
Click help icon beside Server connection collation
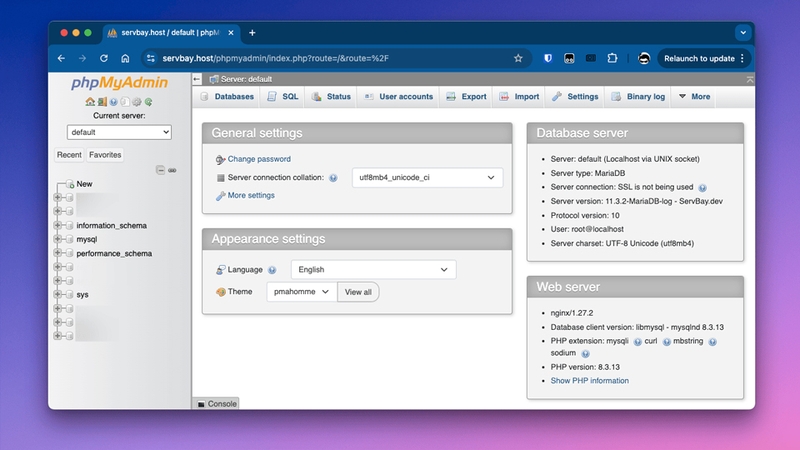(333, 178)
